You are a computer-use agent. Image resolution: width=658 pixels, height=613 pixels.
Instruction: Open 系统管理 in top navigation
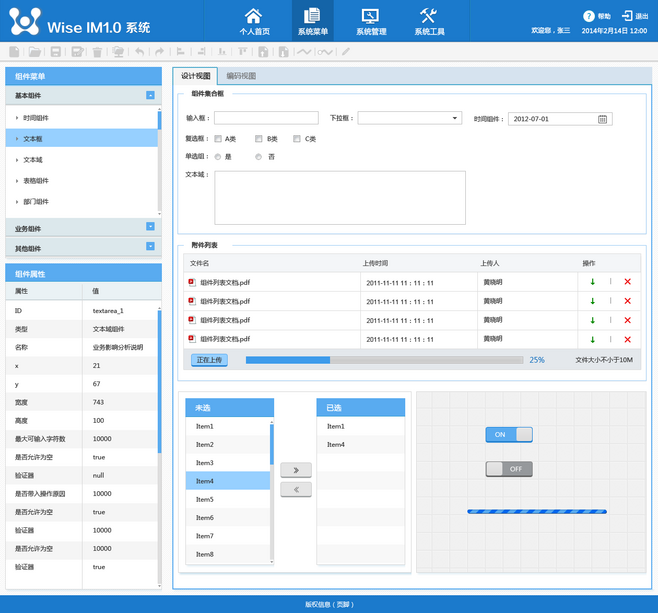[370, 21]
